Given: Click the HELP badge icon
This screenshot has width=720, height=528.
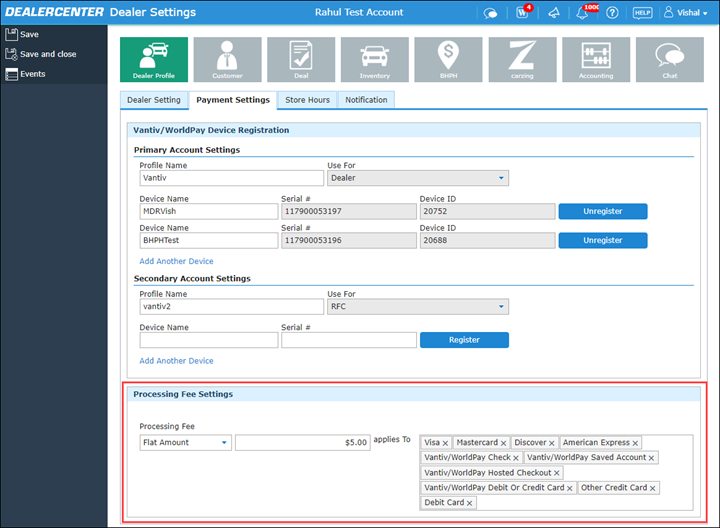Looking at the screenshot, I should tap(642, 13).
